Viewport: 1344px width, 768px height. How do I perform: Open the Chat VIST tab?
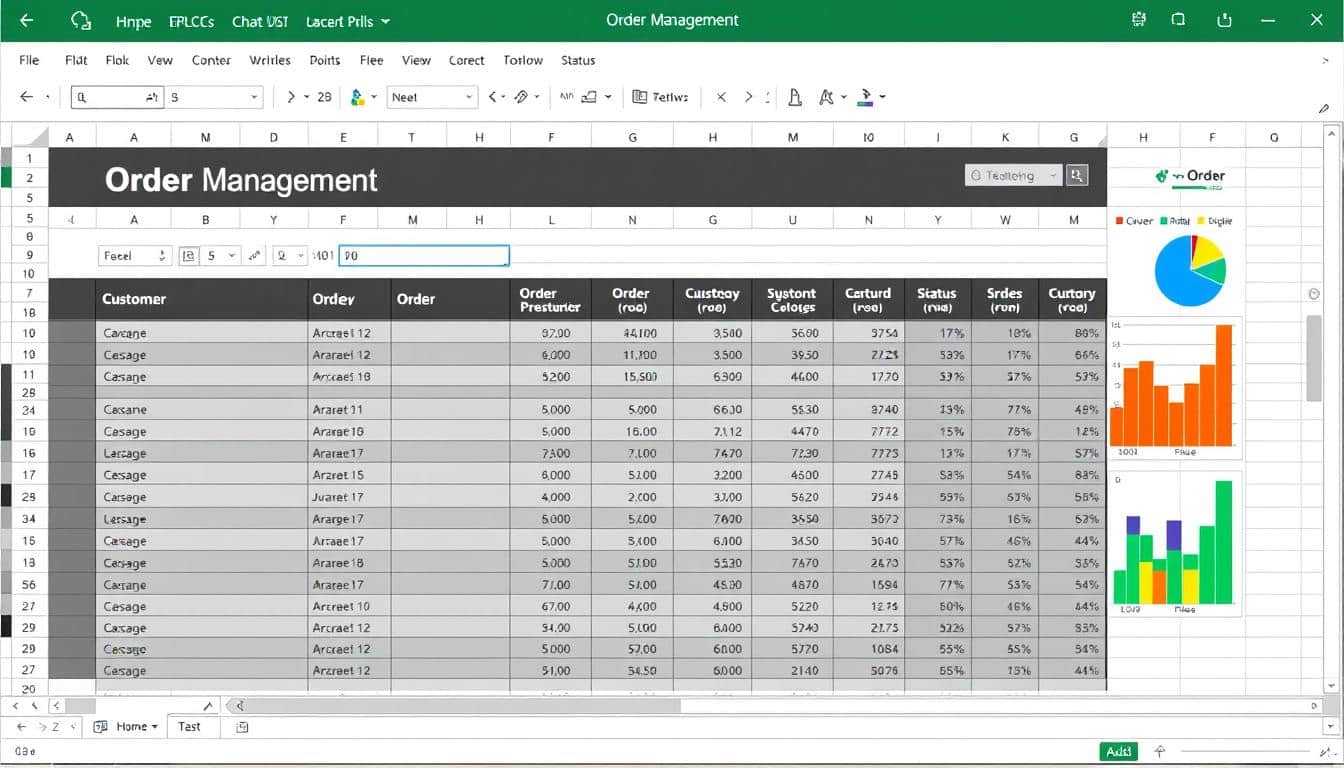(x=260, y=21)
